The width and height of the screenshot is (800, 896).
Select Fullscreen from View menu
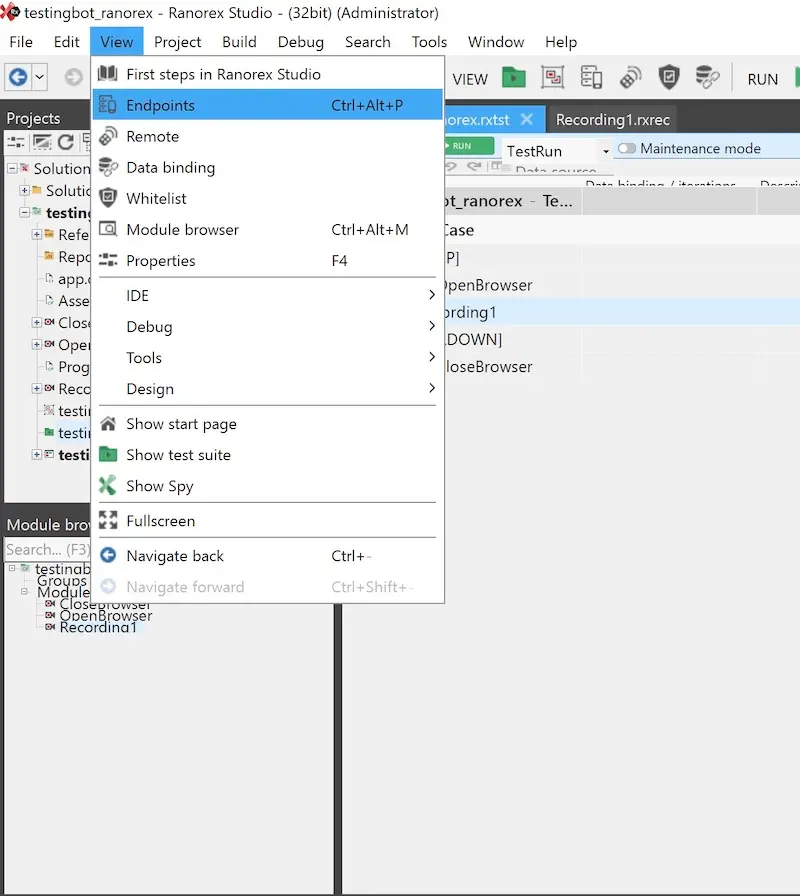point(267,521)
